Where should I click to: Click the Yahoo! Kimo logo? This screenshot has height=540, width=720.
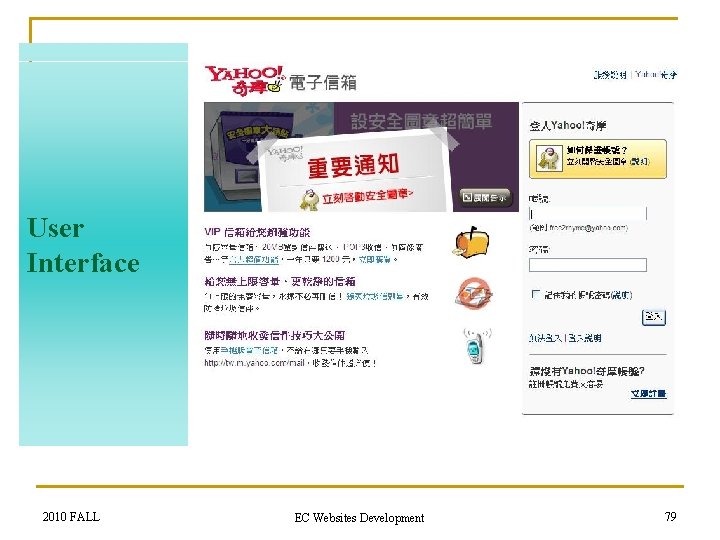pos(245,80)
